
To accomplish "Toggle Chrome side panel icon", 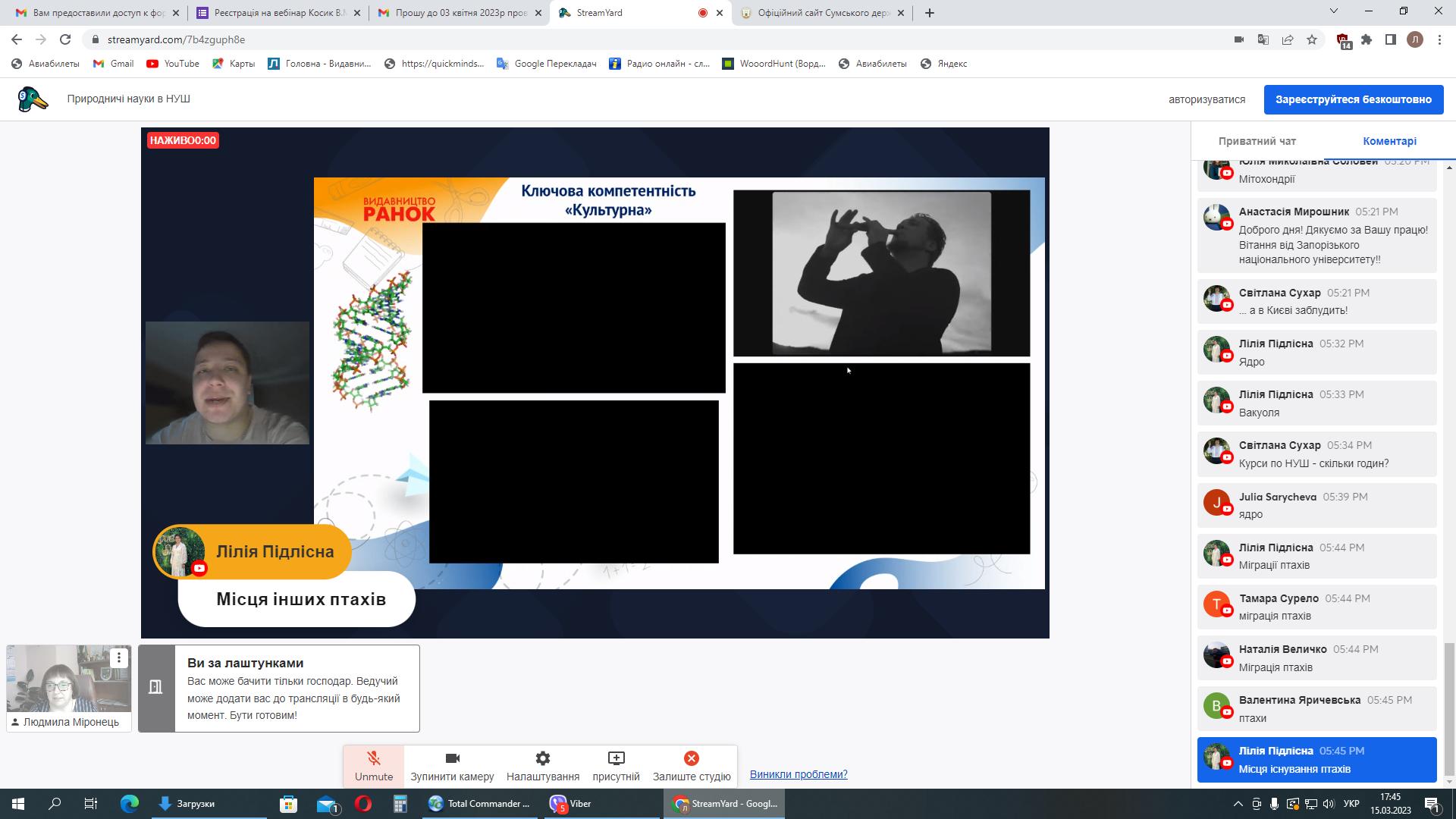I will (x=1391, y=39).
